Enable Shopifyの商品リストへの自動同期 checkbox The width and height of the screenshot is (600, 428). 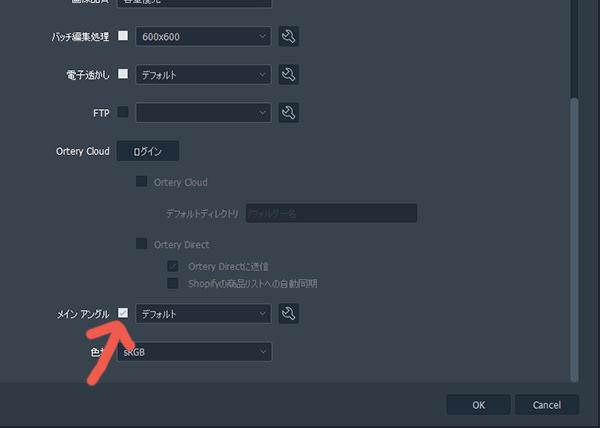[x=173, y=284]
